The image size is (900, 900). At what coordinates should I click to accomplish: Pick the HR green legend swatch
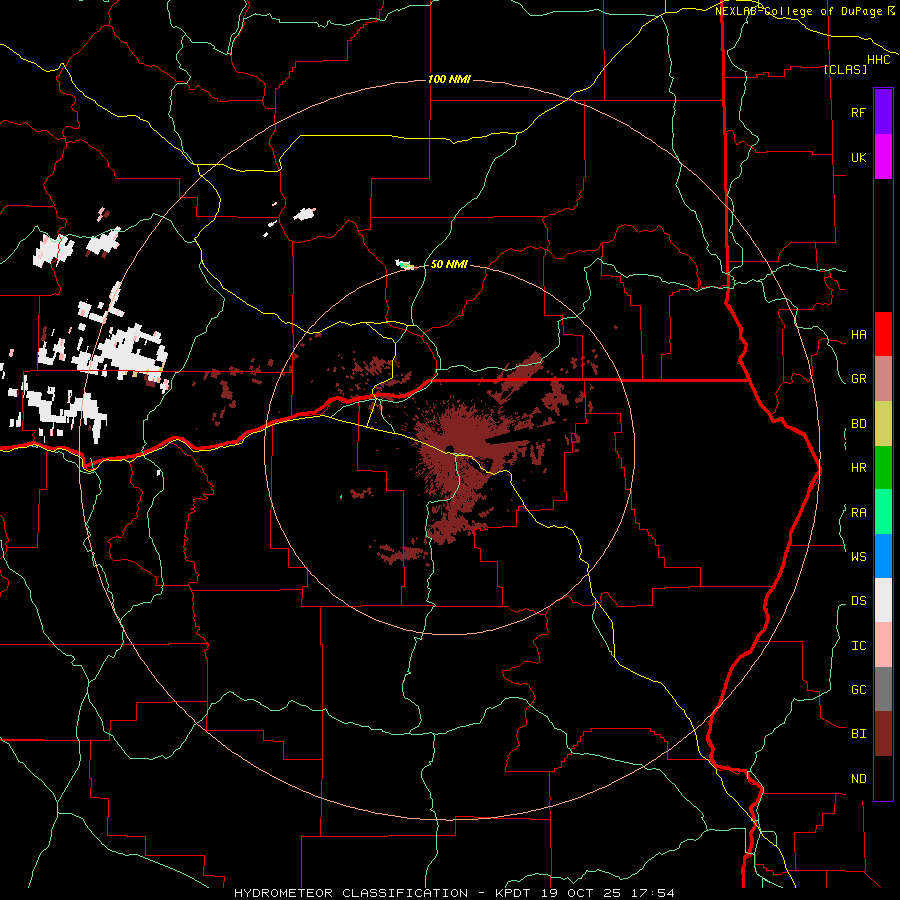point(883,468)
